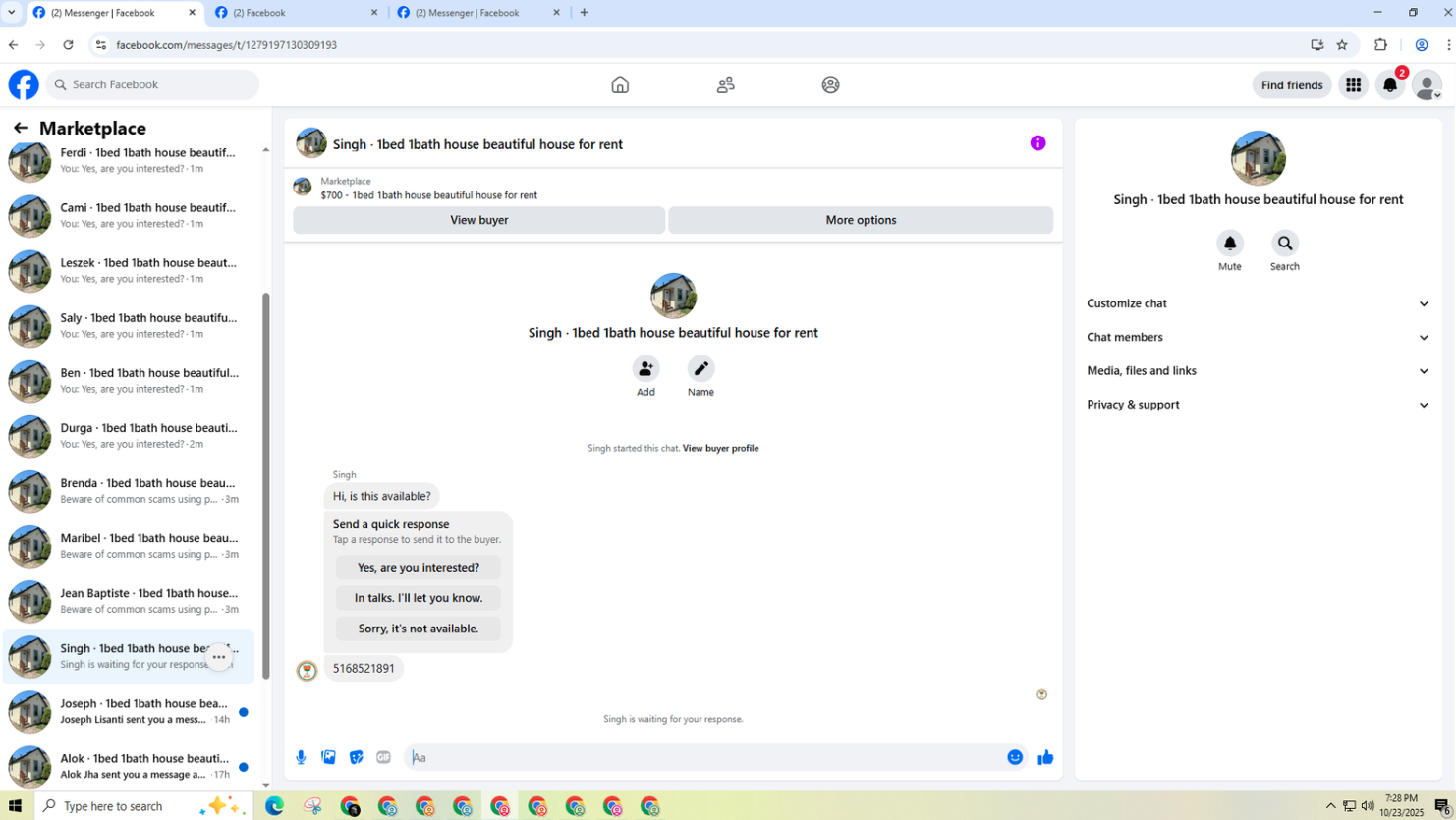1456x820 pixels.
Task: Click View buyer button
Action: [x=479, y=220]
